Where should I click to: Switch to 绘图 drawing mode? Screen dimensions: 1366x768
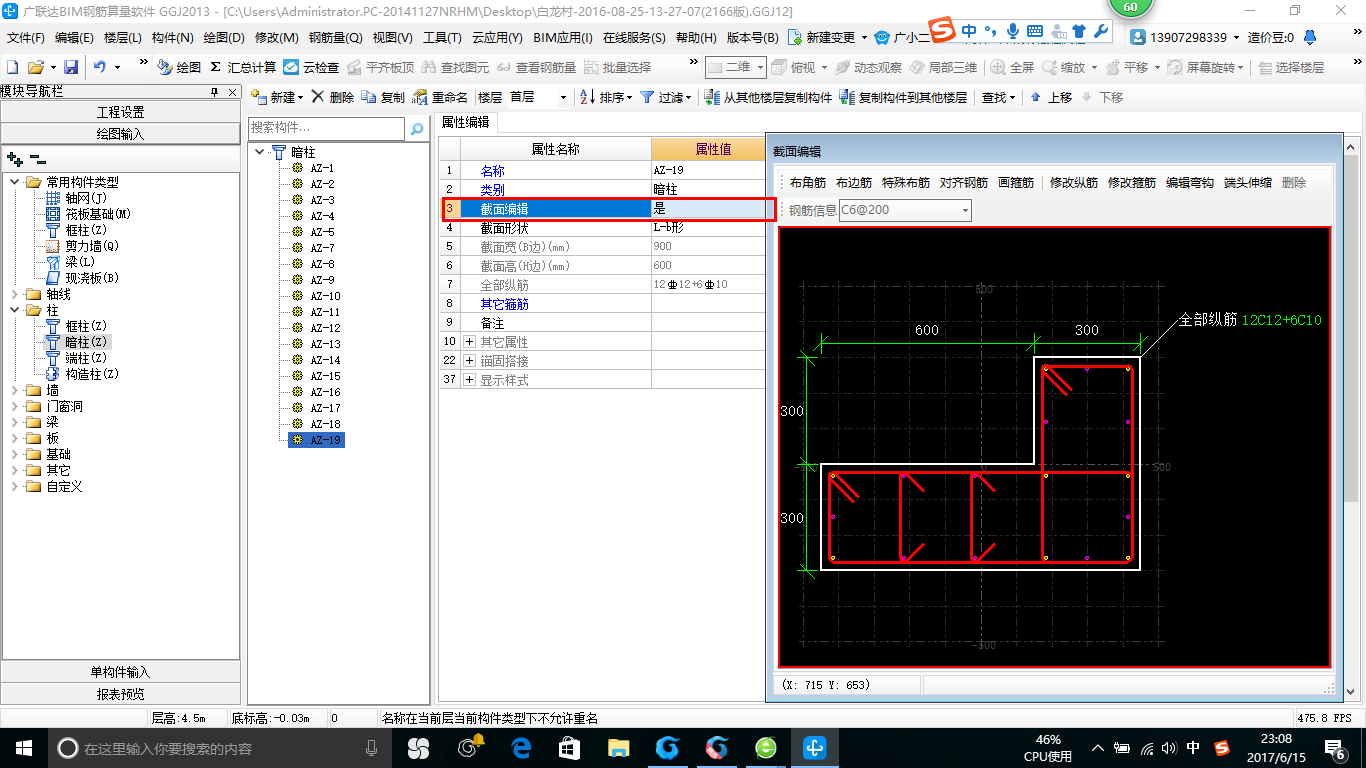pos(179,67)
